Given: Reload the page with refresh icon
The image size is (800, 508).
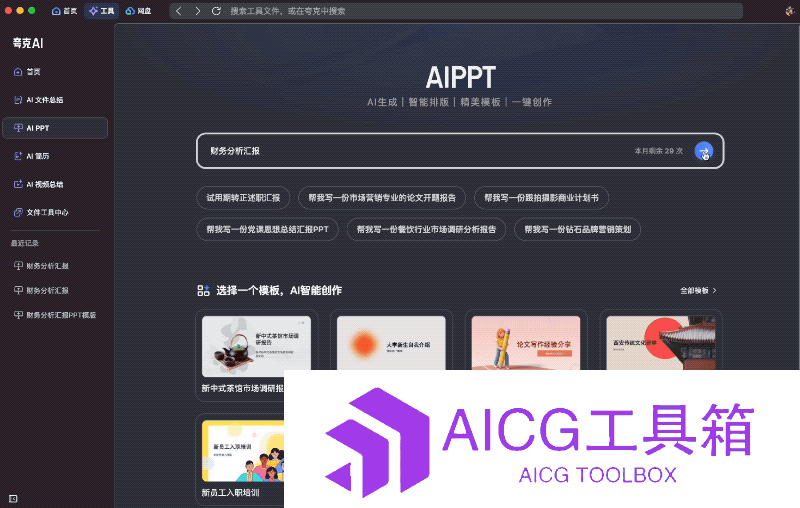Looking at the screenshot, I should pos(216,11).
